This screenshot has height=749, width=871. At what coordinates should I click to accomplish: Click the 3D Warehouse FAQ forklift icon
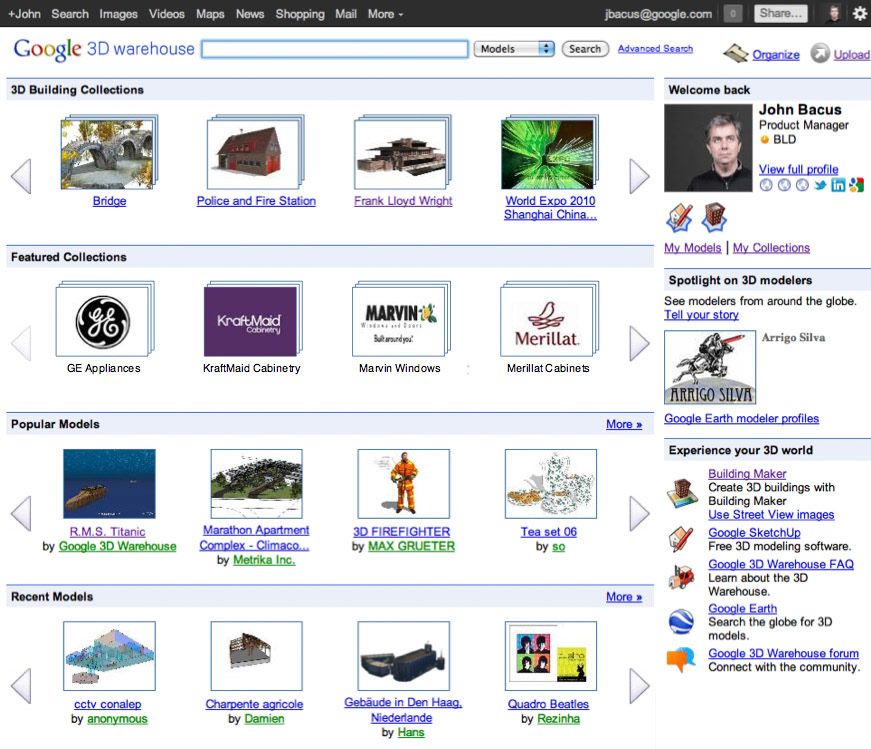coord(681,578)
